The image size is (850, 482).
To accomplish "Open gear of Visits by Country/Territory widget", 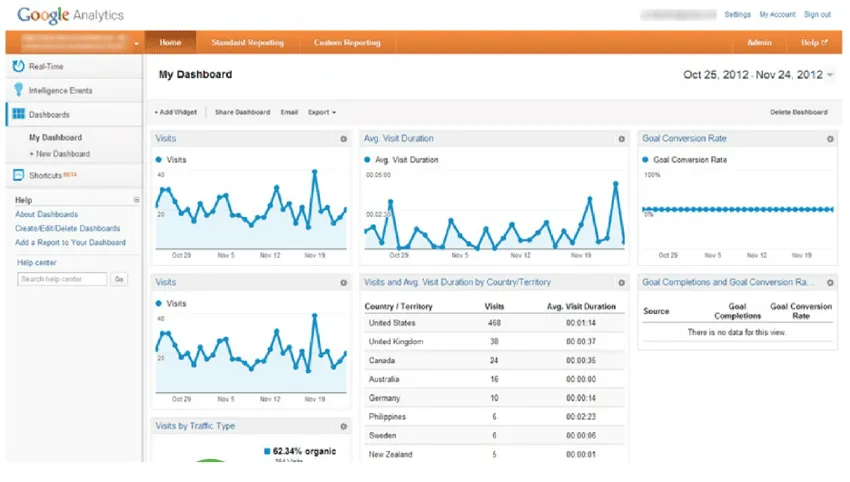I will click(622, 282).
